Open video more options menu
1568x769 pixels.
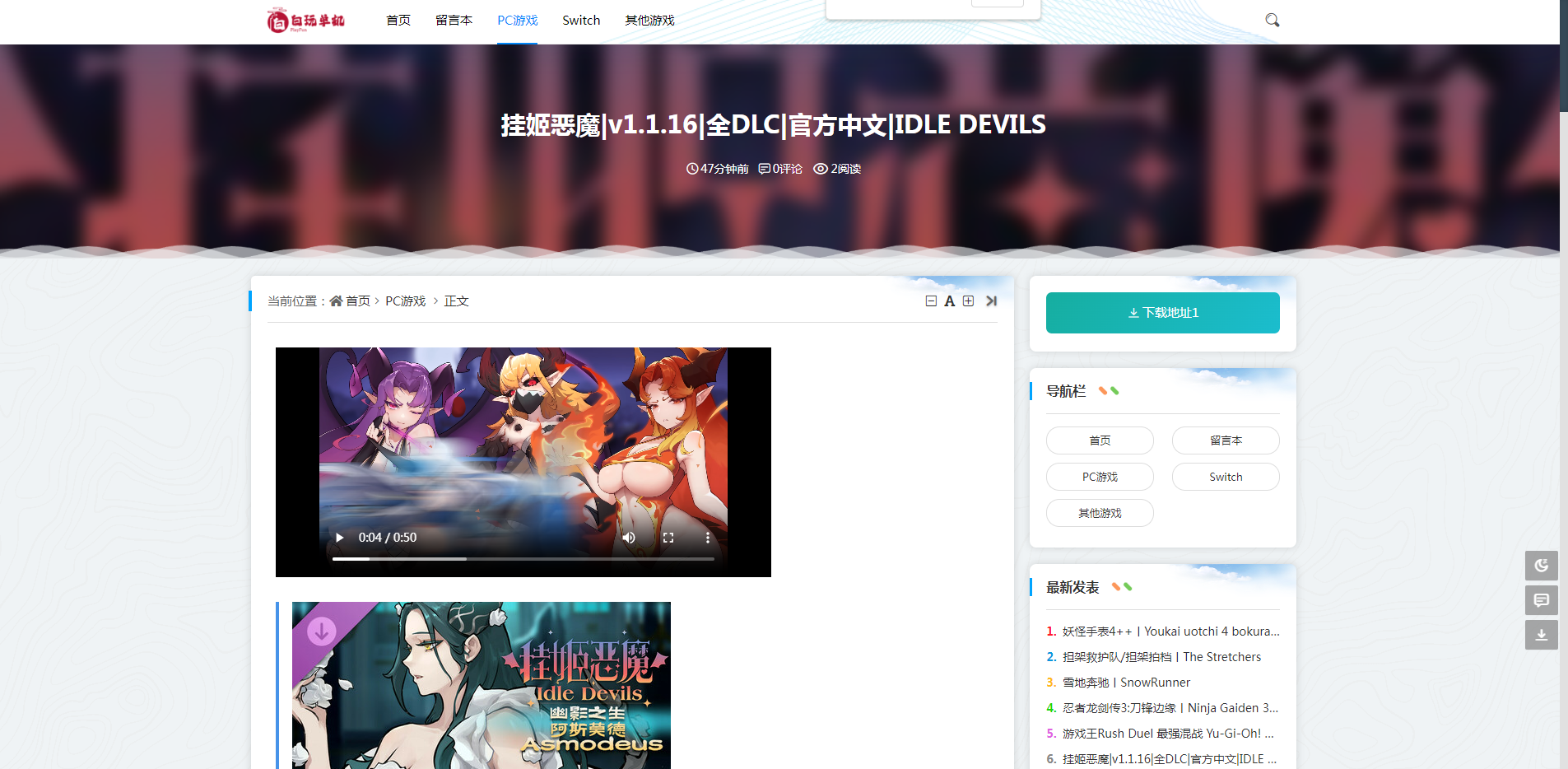[707, 538]
